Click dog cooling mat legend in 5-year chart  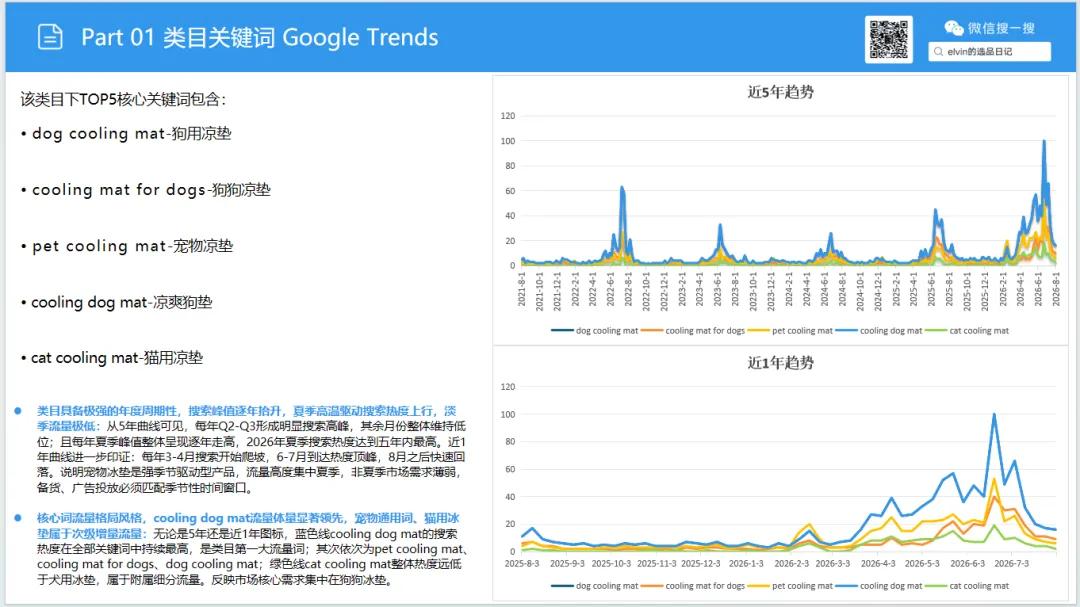595,331
